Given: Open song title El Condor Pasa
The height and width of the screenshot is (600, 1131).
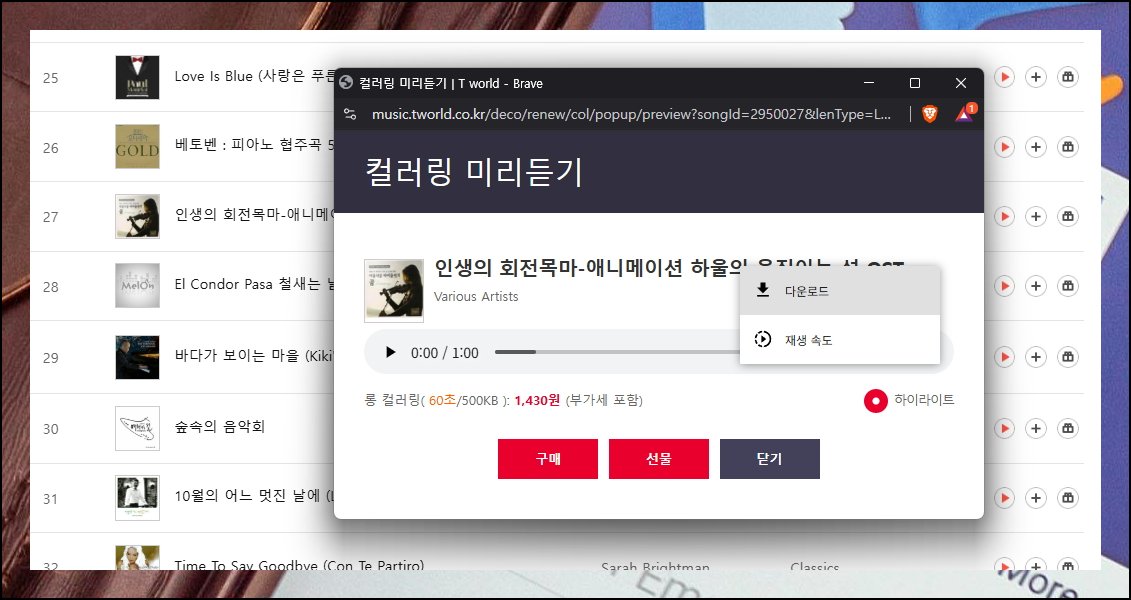Looking at the screenshot, I should (255, 284).
